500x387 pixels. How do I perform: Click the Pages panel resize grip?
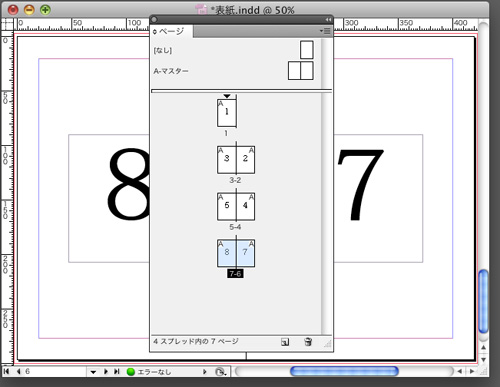click(328, 344)
